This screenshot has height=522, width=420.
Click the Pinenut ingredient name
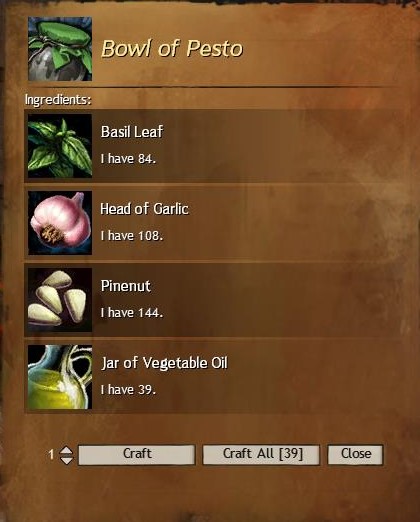click(x=126, y=286)
